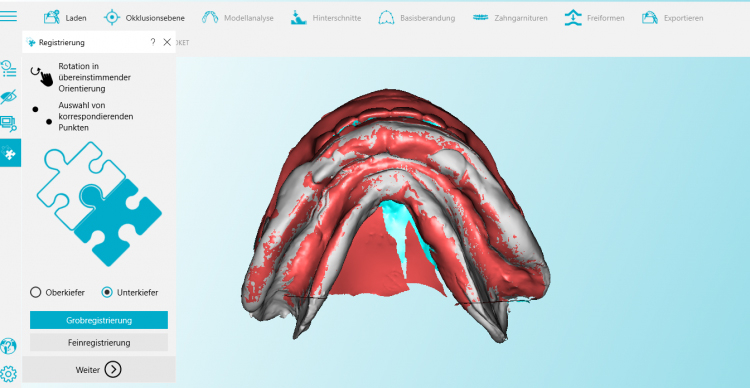Open the Hinterschnitte step
The width and height of the screenshot is (750, 388).
click(326, 18)
